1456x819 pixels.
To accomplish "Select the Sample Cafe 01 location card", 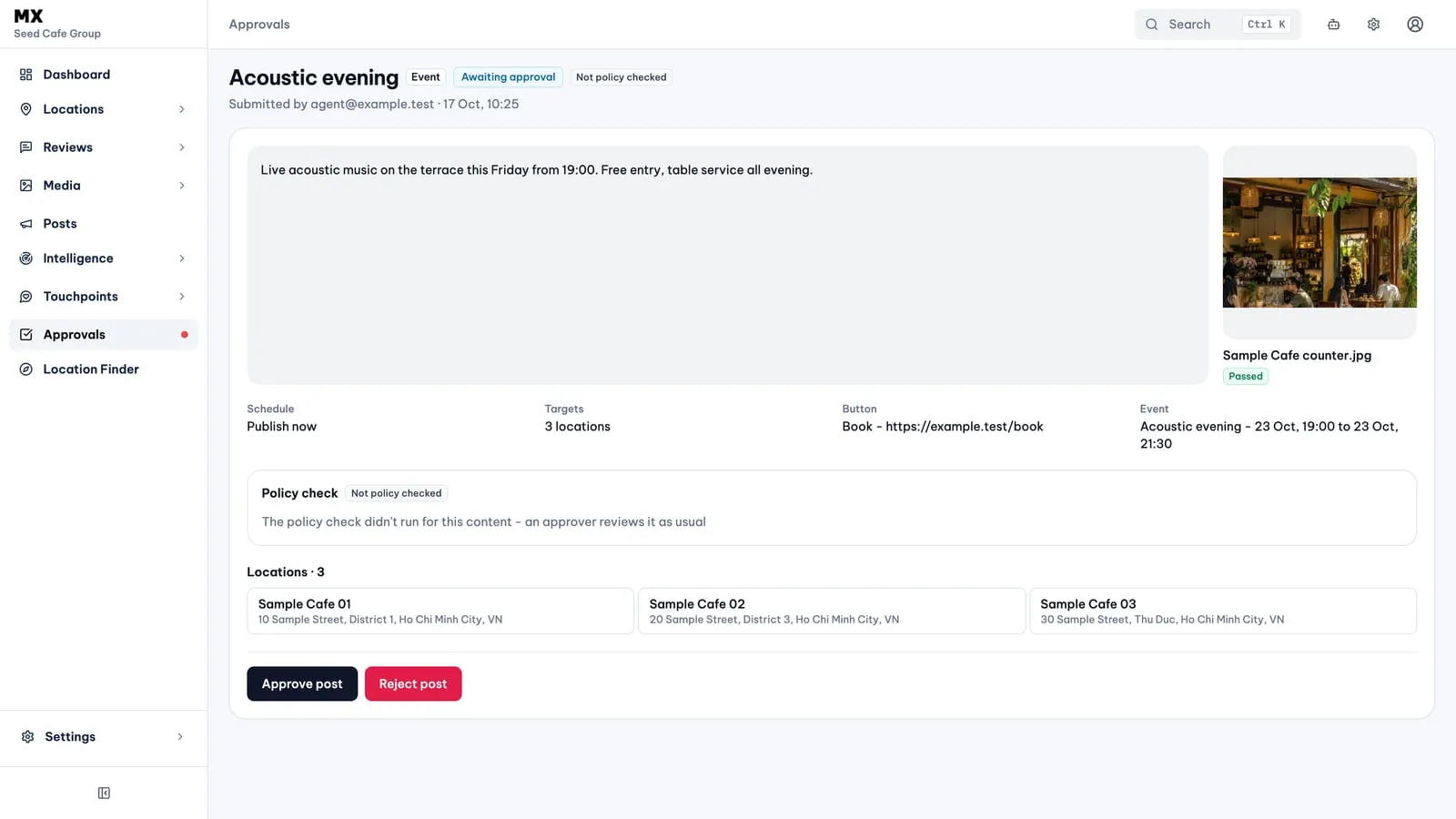I will point(440,611).
